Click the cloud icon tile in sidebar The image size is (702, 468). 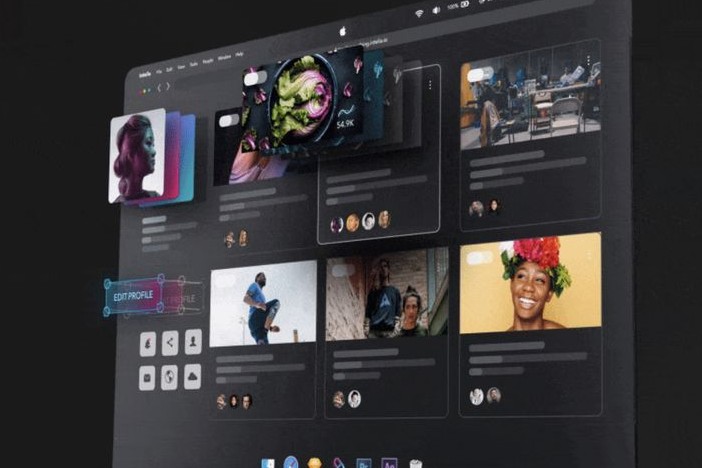(193, 376)
